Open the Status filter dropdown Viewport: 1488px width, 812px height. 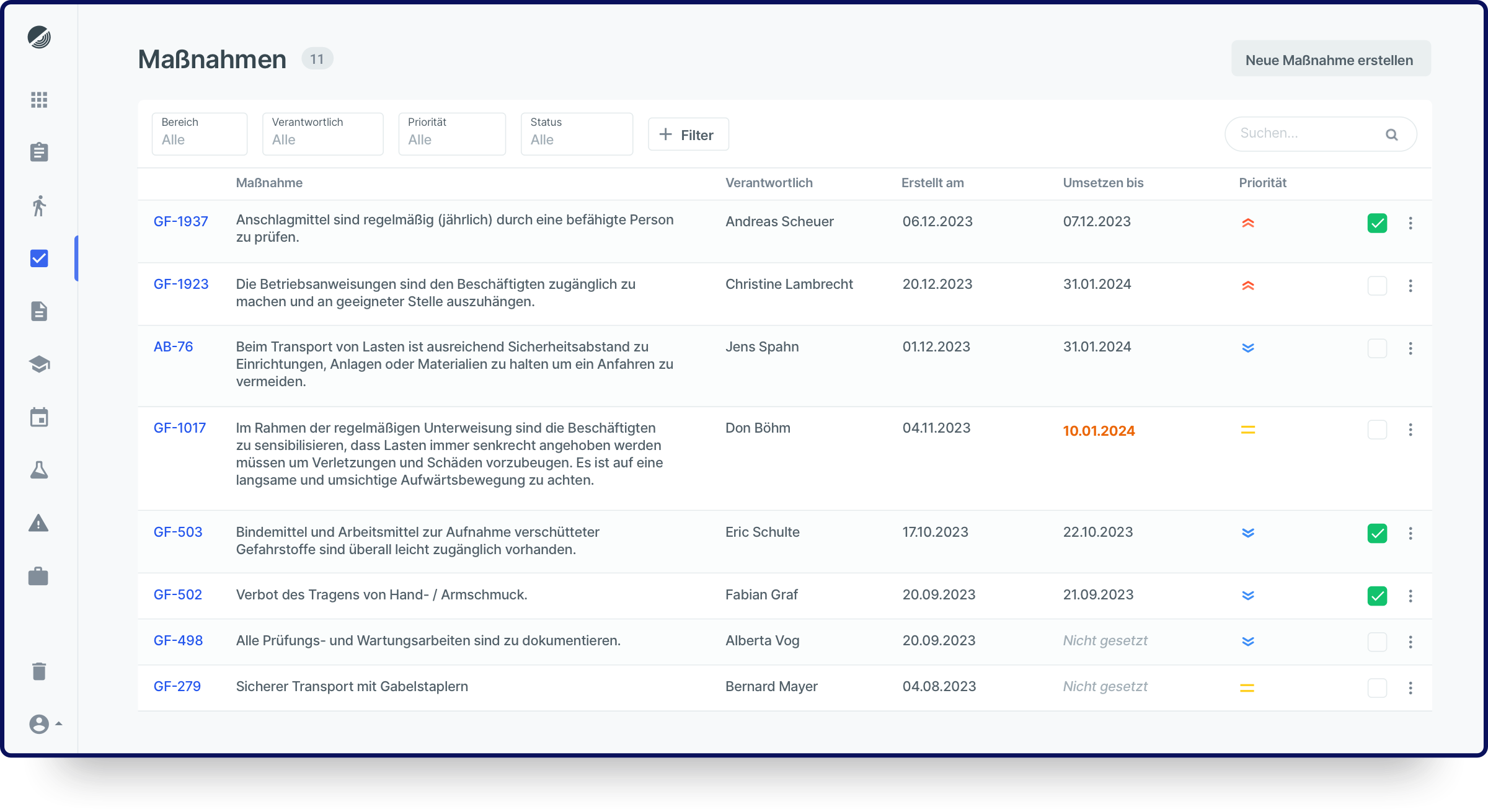pos(577,133)
